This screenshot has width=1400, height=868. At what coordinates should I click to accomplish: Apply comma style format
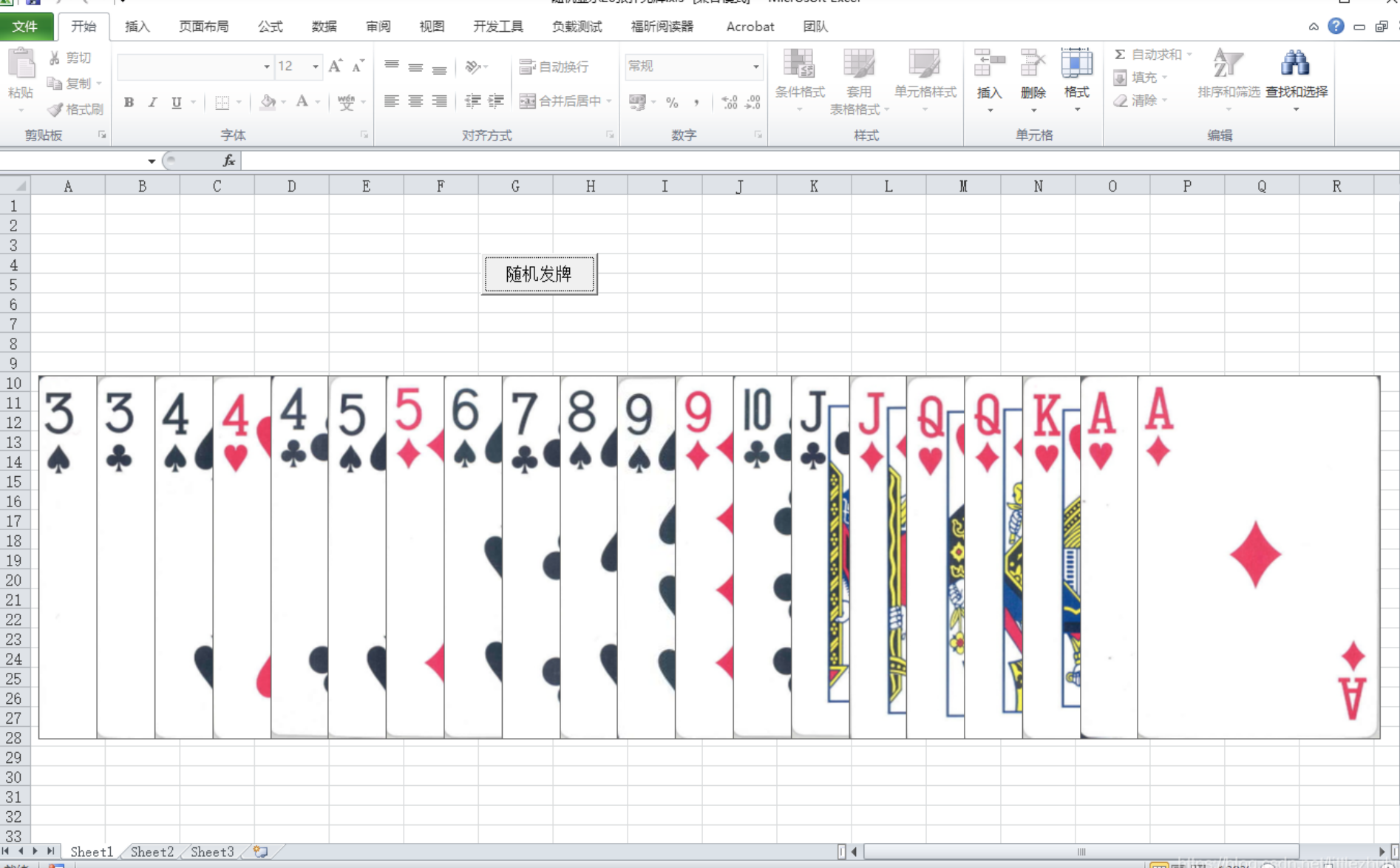(696, 103)
